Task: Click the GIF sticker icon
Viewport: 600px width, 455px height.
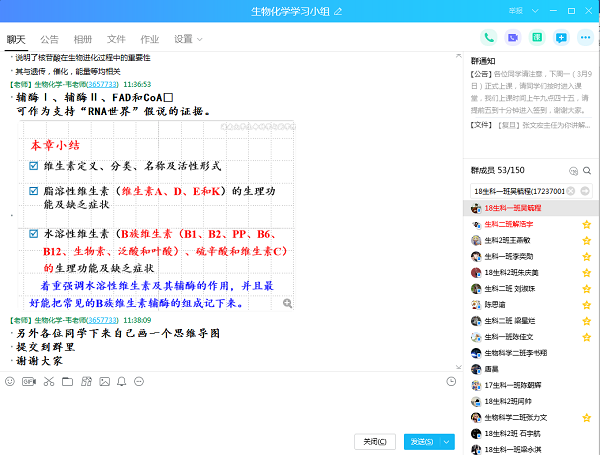Action: pyautogui.click(x=28, y=381)
